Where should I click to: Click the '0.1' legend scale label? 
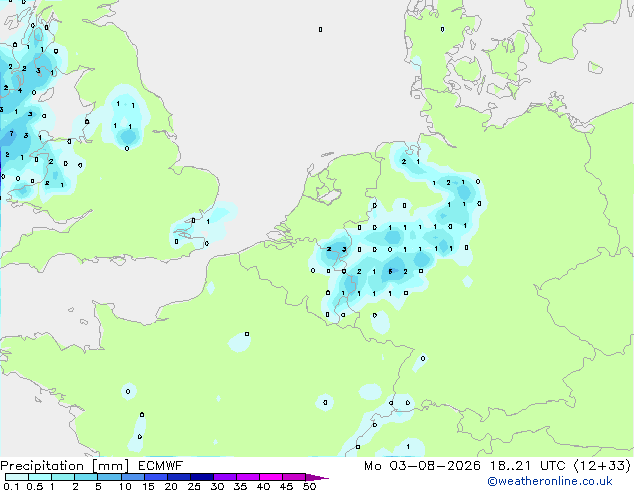(x=11, y=486)
